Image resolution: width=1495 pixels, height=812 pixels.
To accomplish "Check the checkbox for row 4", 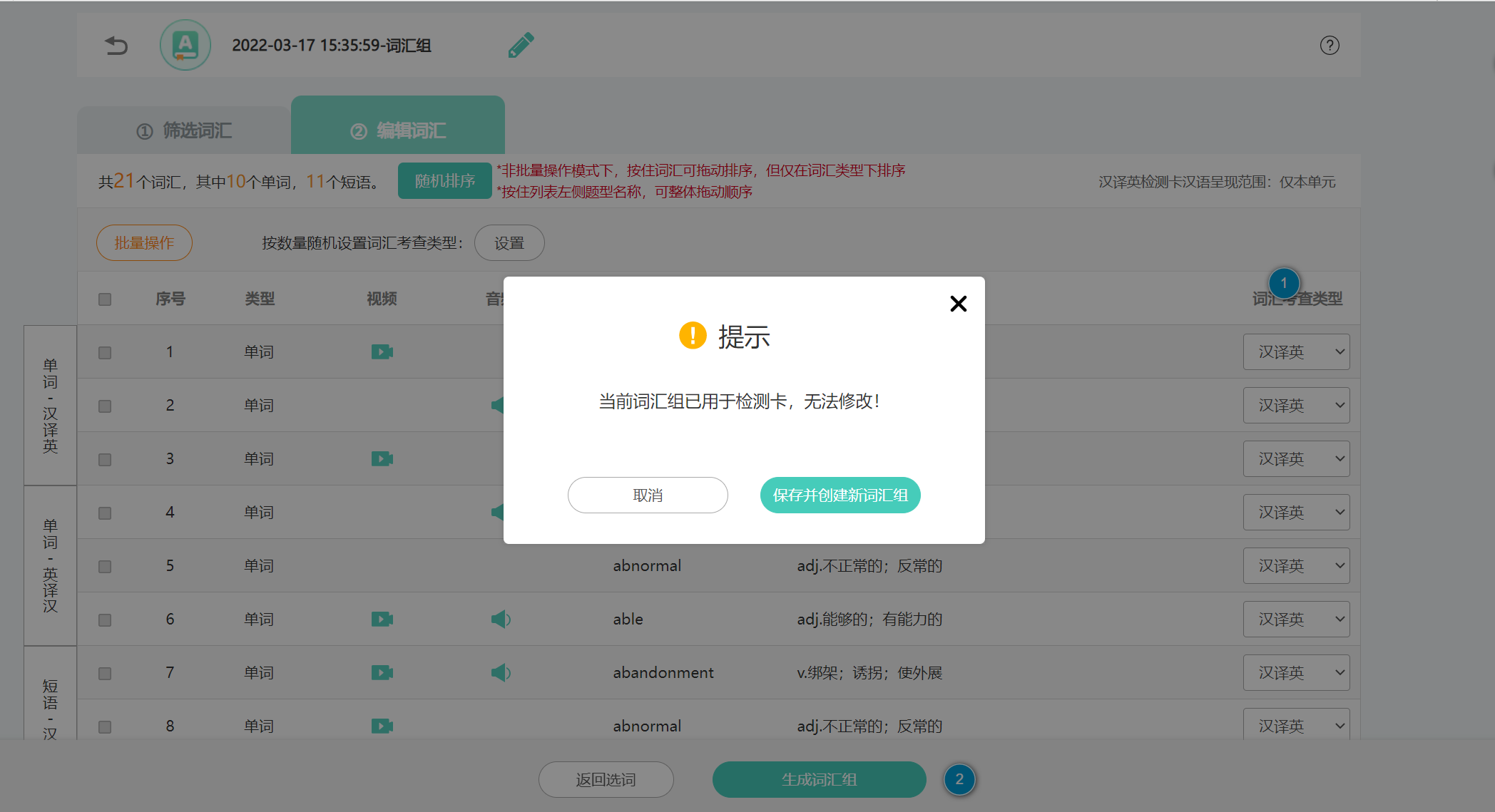I will (105, 513).
